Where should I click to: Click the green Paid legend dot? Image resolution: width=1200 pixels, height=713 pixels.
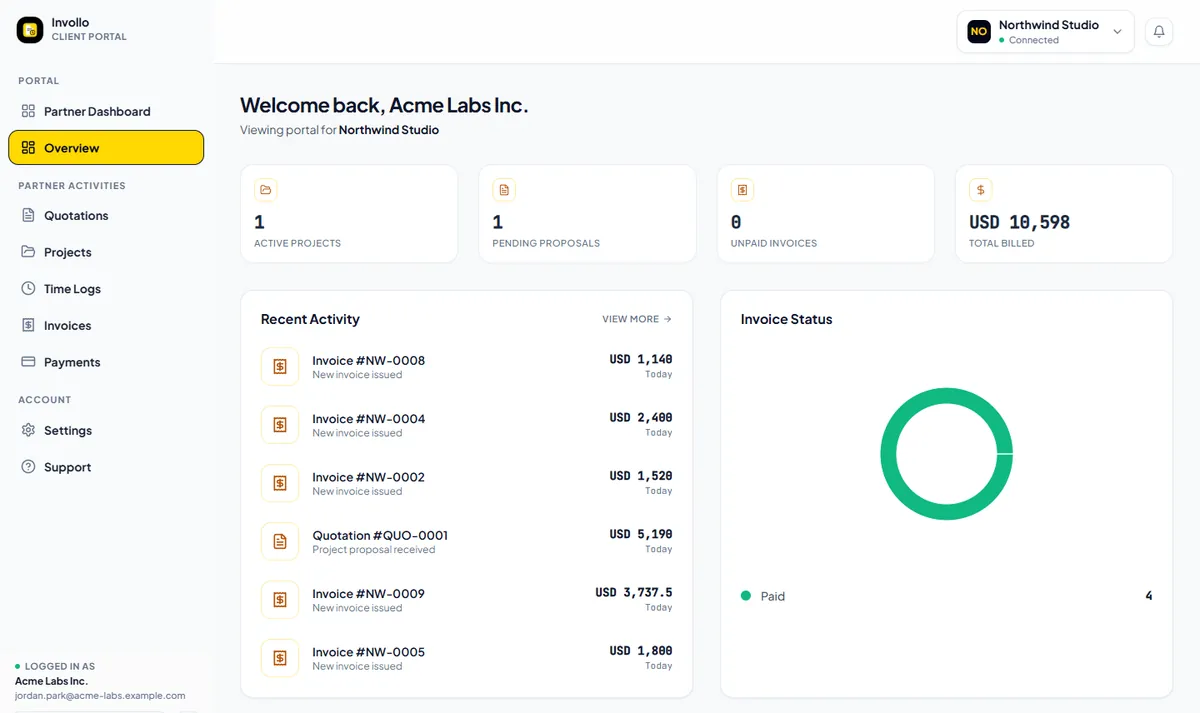[746, 596]
